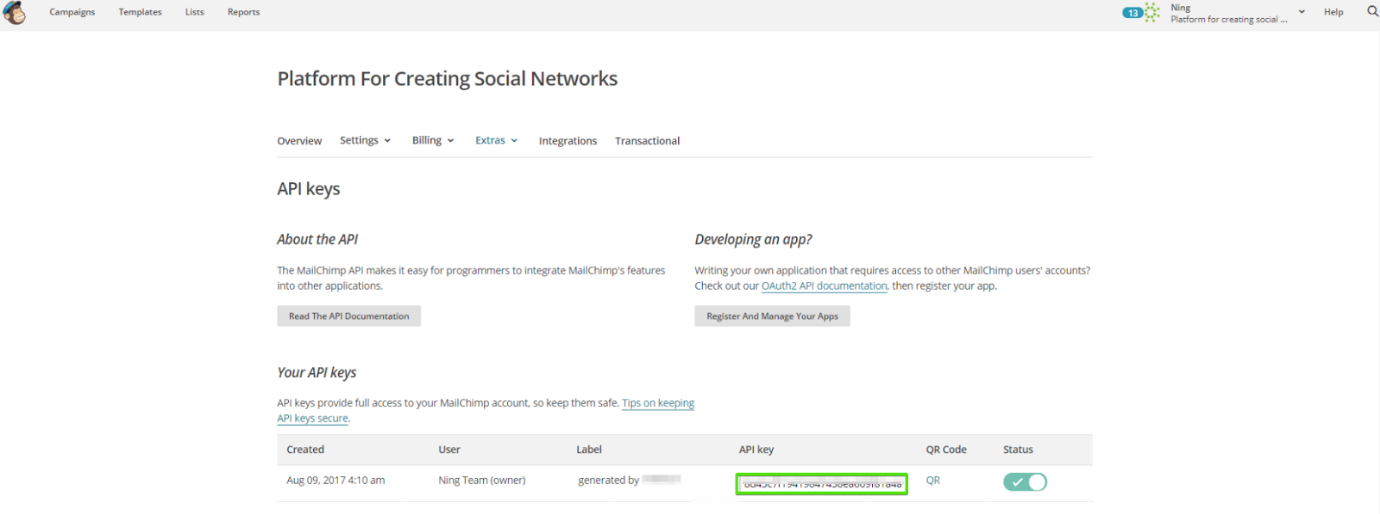
Task: Open the Help menu item
Action: (x=1334, y=12)
